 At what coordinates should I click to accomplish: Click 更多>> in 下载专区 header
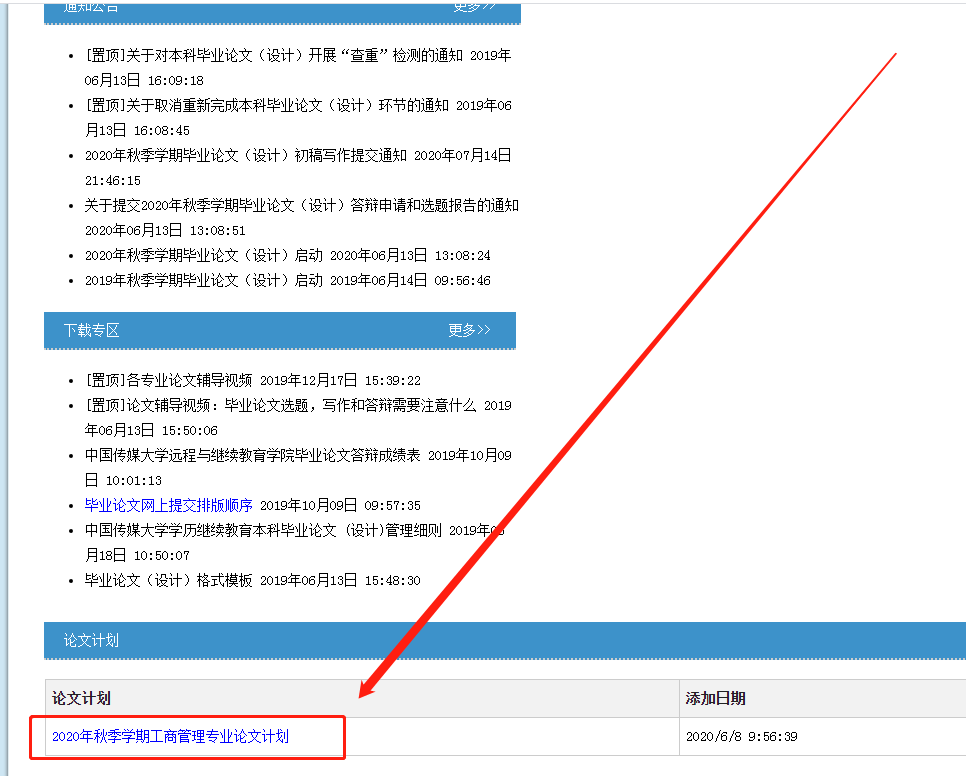[x=469, y=330]
